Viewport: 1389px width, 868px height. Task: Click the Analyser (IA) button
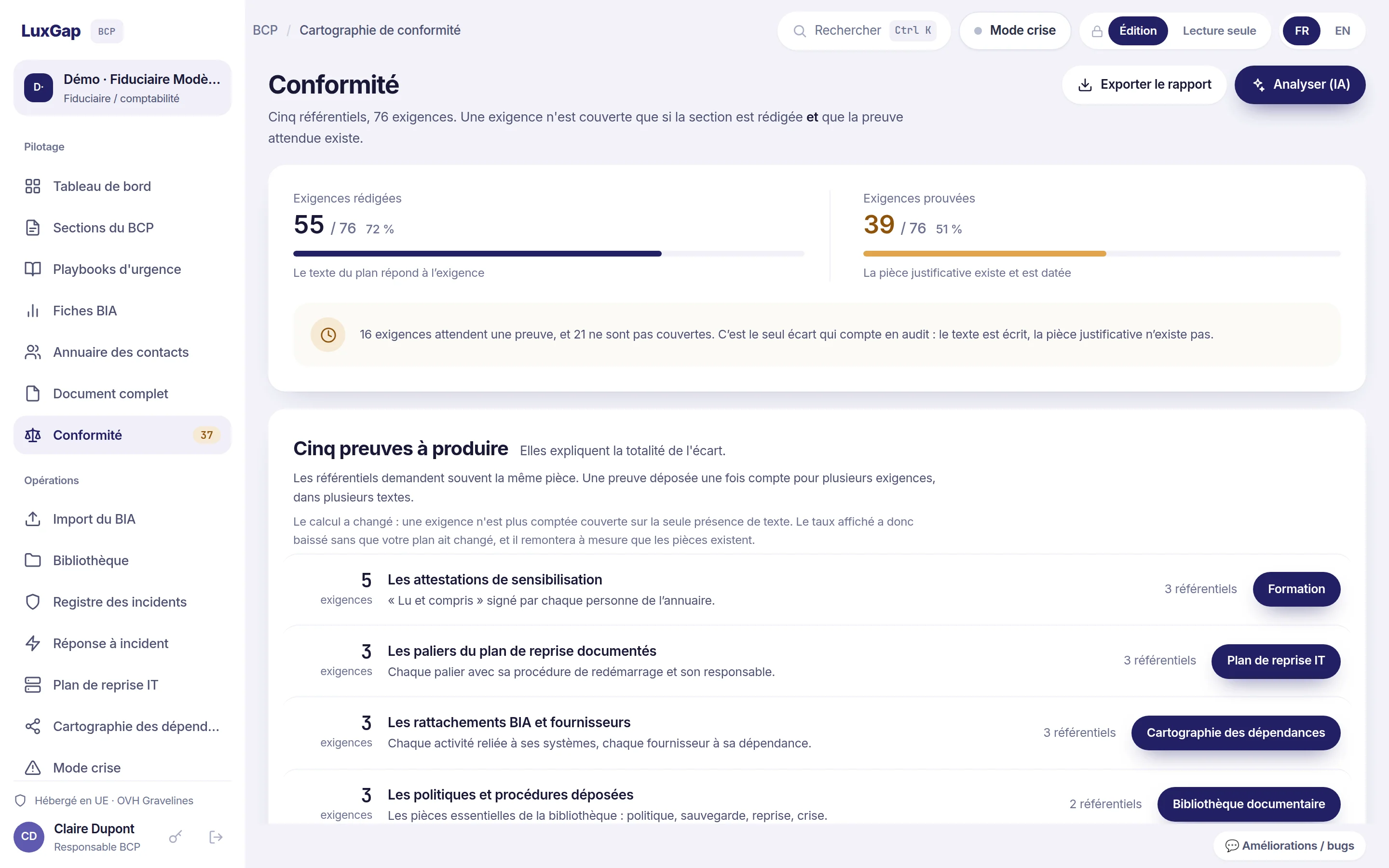[x=1299, y=84]
